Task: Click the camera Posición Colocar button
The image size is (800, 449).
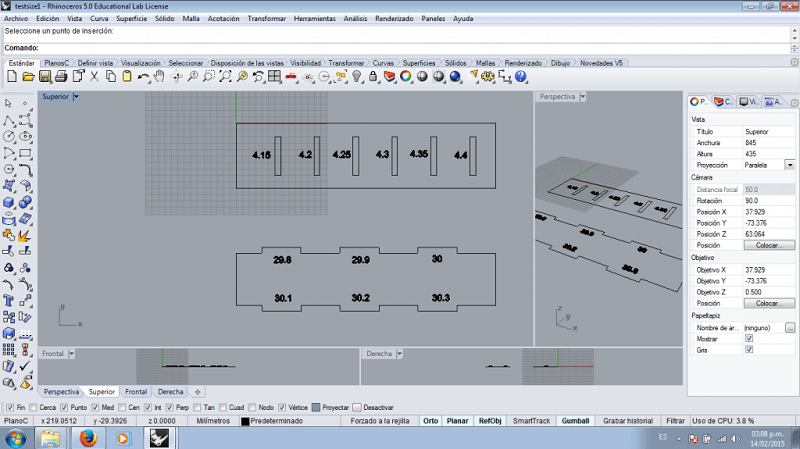Action: click(x=769, y=245)
